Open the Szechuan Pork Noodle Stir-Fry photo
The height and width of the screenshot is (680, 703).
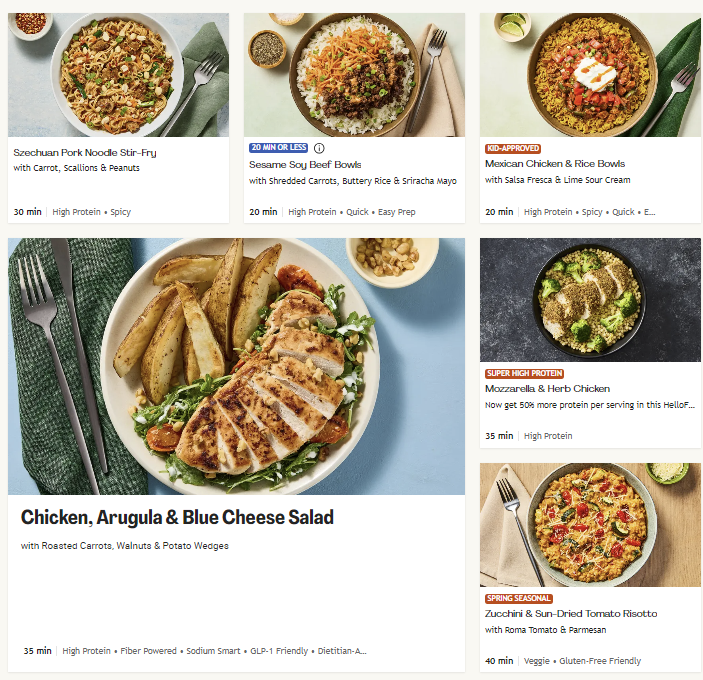coord(118,75)
